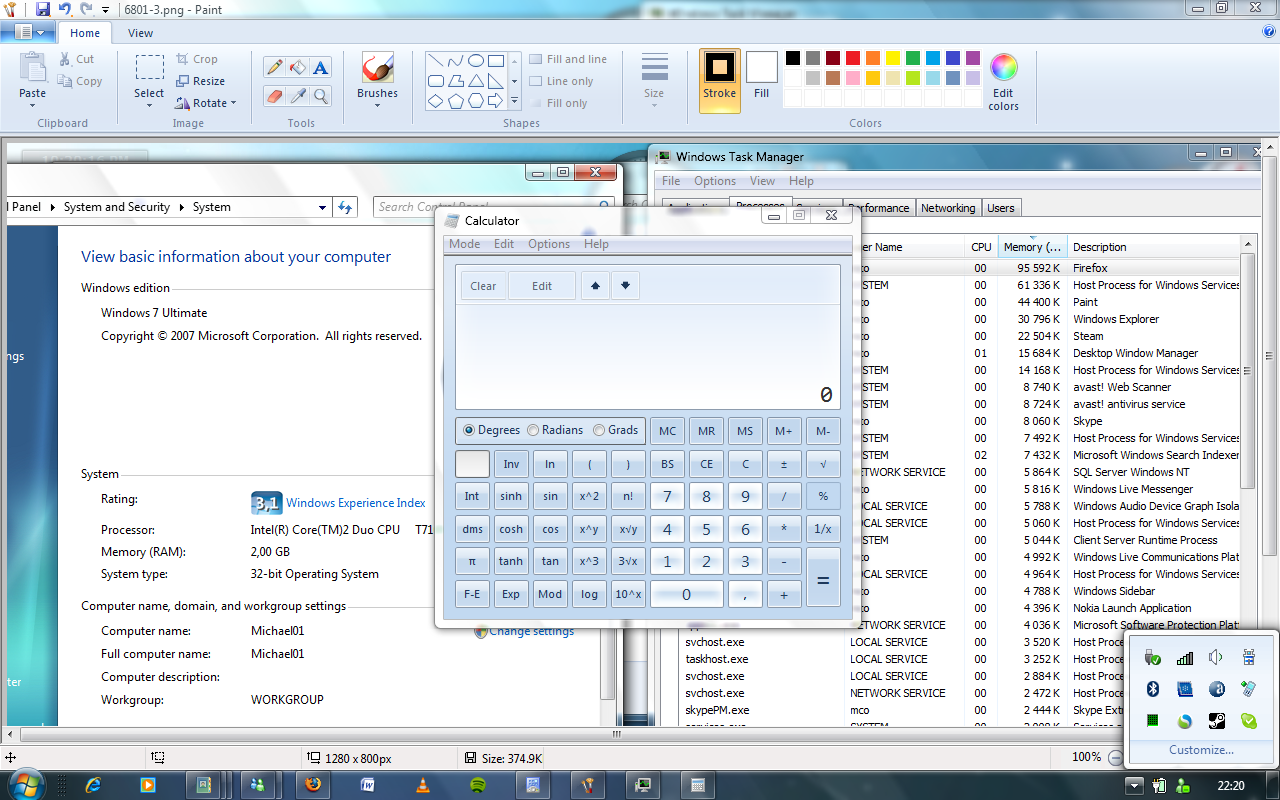
Task: Open Firefox from the taskbar
Action: tap(313, 784)
